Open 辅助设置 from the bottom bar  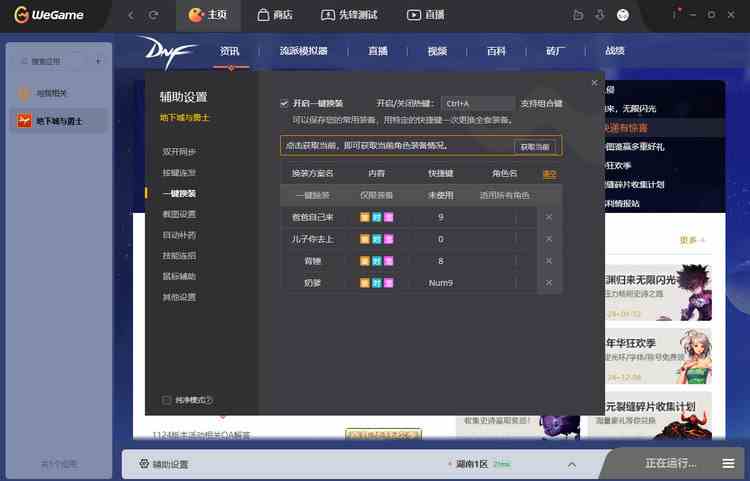tap(164, 464)
